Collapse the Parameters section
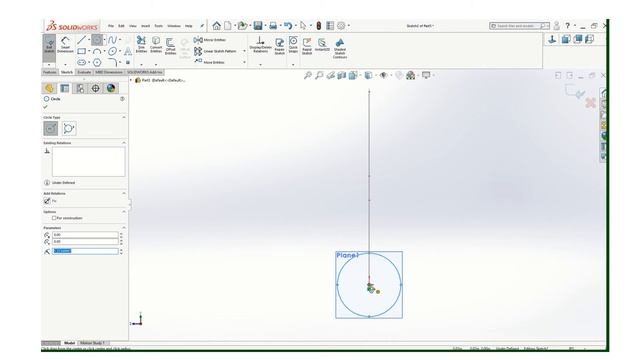Image resolution: width=640 pixels, height=360 pixels. (x=124, y=228)
